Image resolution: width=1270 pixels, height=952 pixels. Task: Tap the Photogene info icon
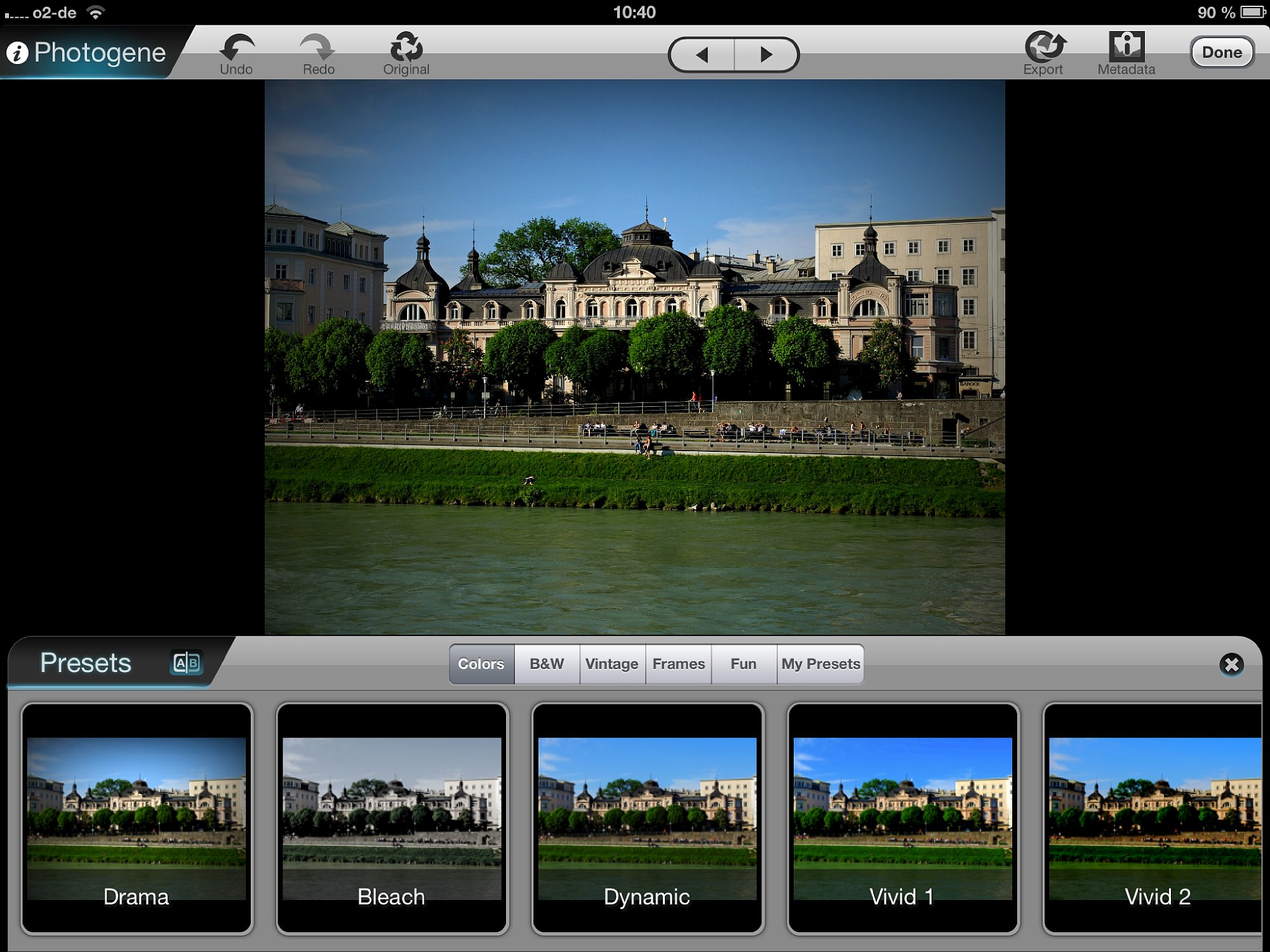[x=18, y=53]
